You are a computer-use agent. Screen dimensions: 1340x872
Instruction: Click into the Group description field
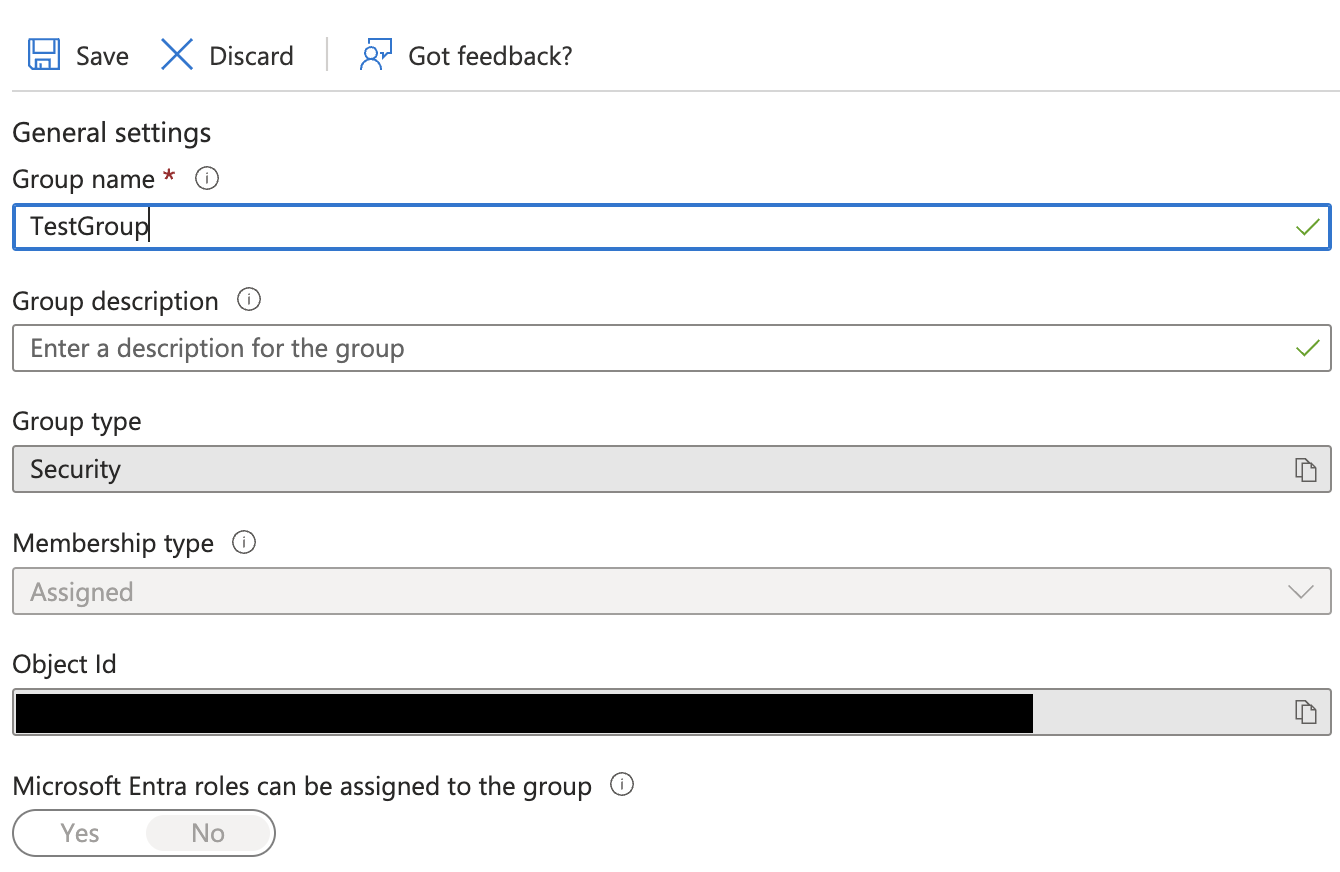pos(671,348)
